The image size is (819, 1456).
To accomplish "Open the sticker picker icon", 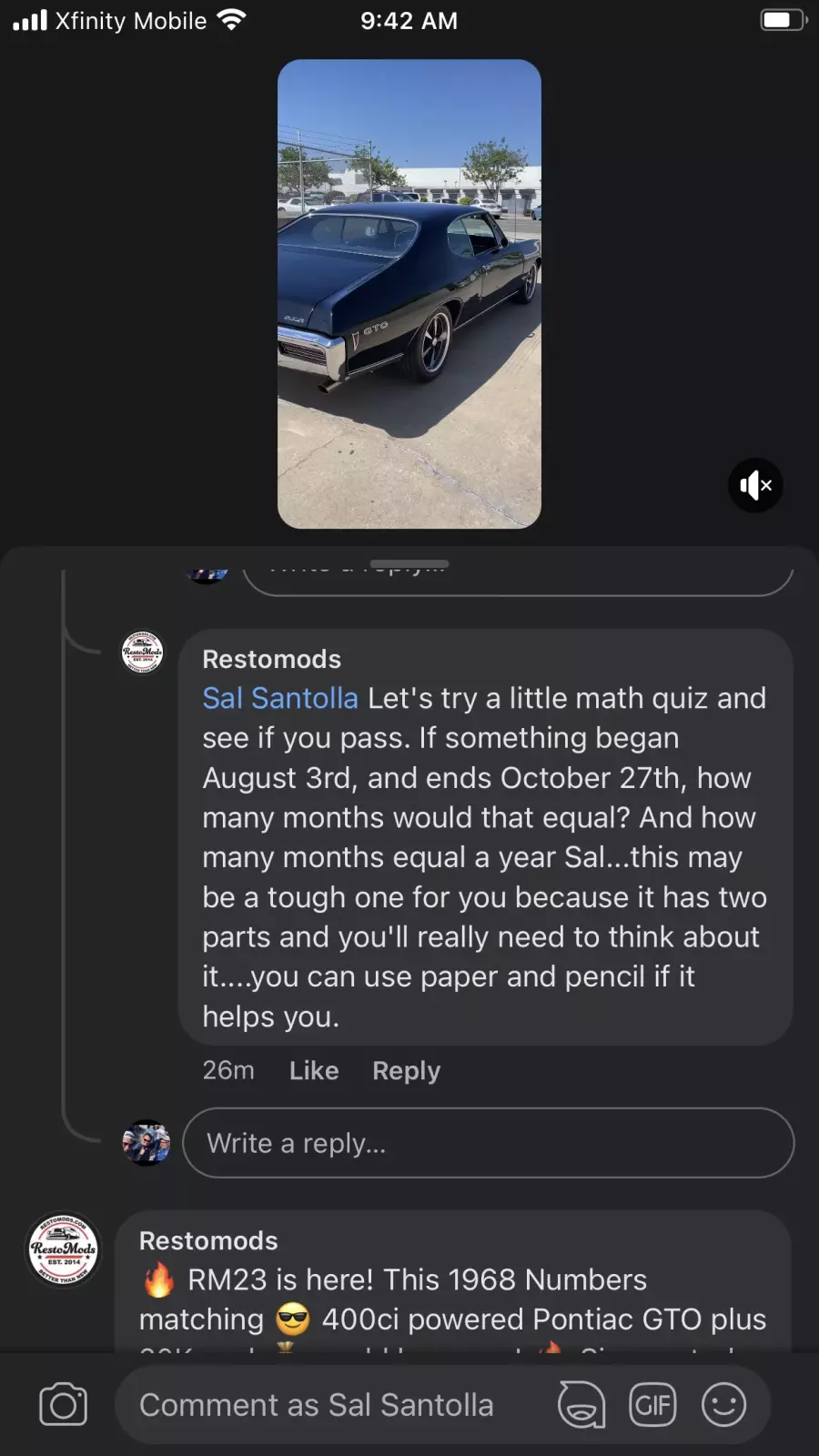I will (581, 1404).
